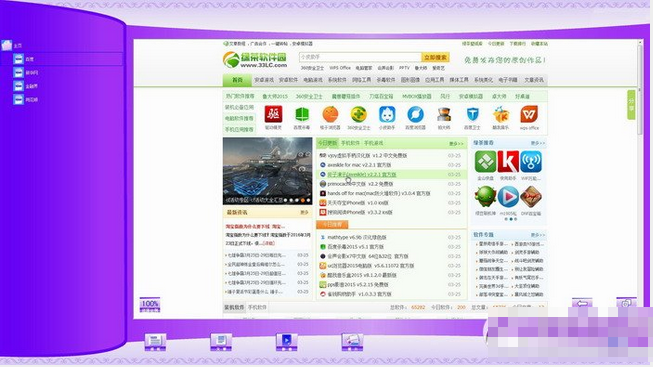The width and height of the screenshot is (653, 367).
Task: Select the orange carousel dot on banner
Action: coord(303,200)
